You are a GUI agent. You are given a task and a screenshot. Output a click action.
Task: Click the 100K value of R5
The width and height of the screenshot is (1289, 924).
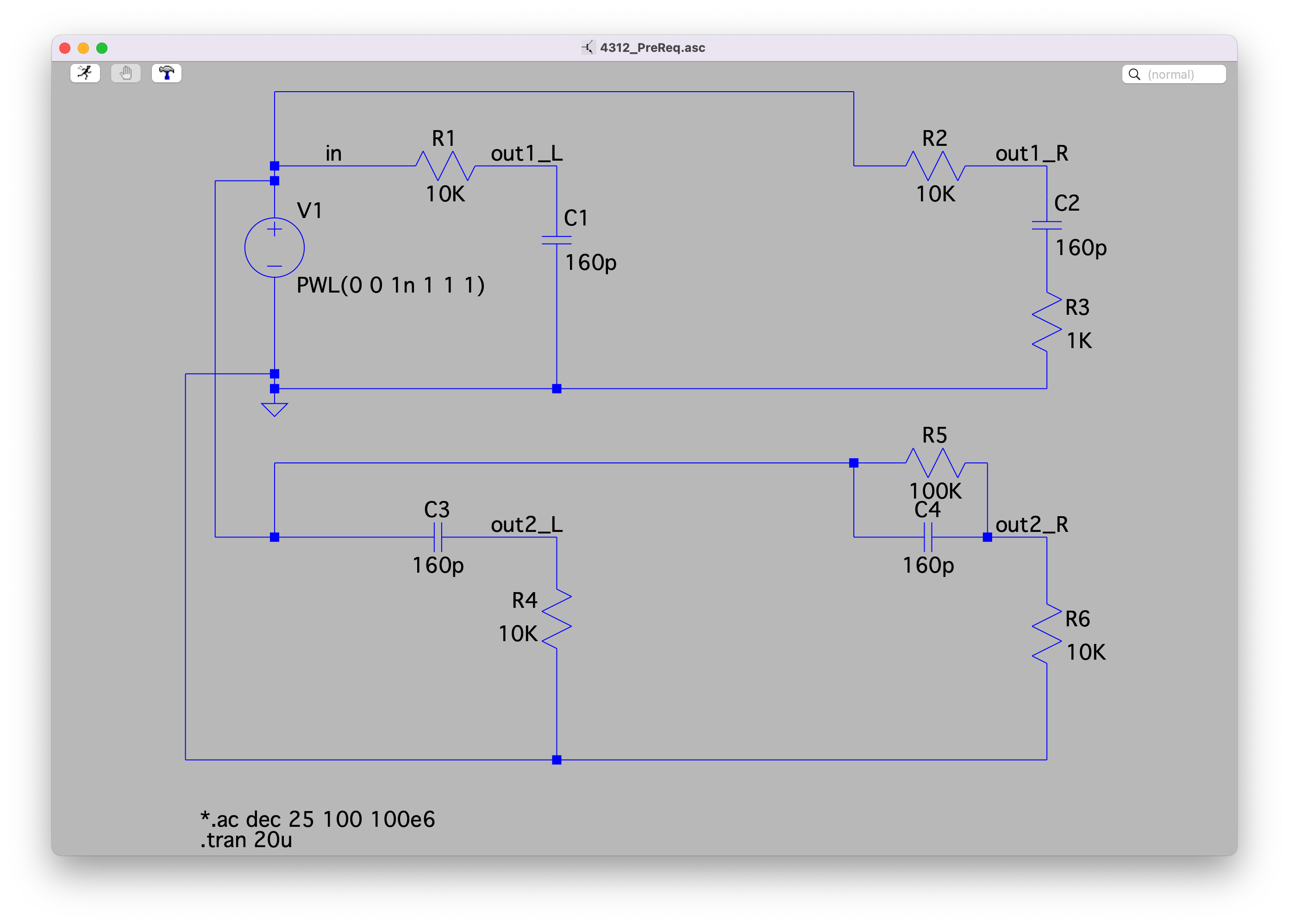935,491
